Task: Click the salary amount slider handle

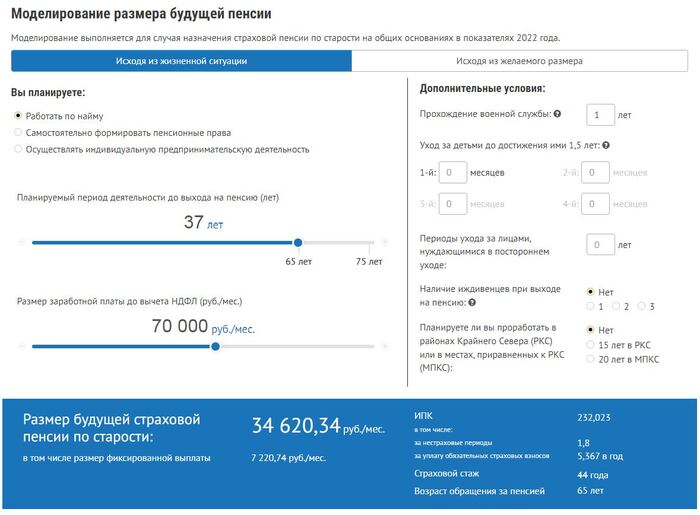Action: (x=215, y=347)
